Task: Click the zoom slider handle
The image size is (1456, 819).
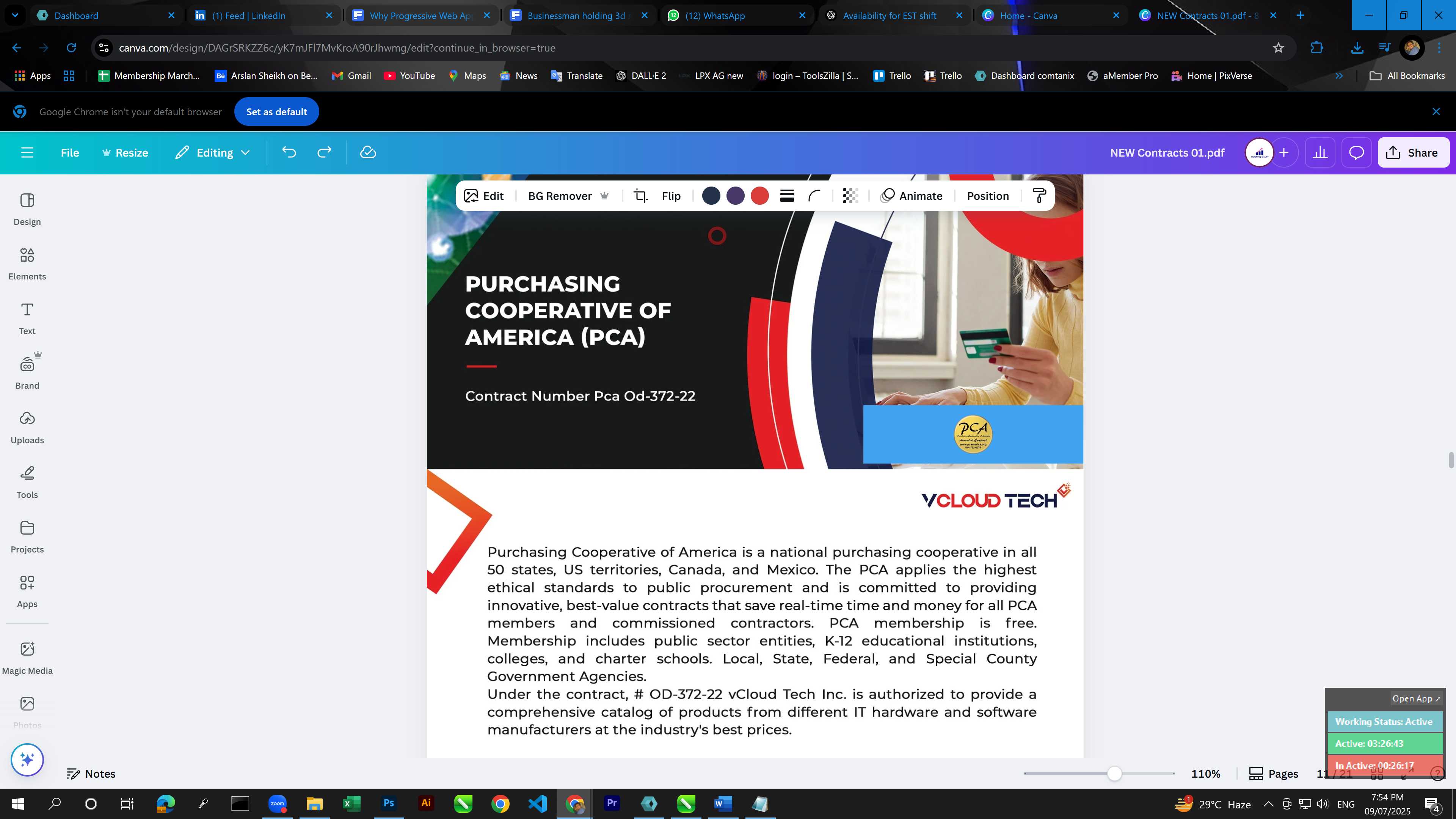Action: 1114,774
